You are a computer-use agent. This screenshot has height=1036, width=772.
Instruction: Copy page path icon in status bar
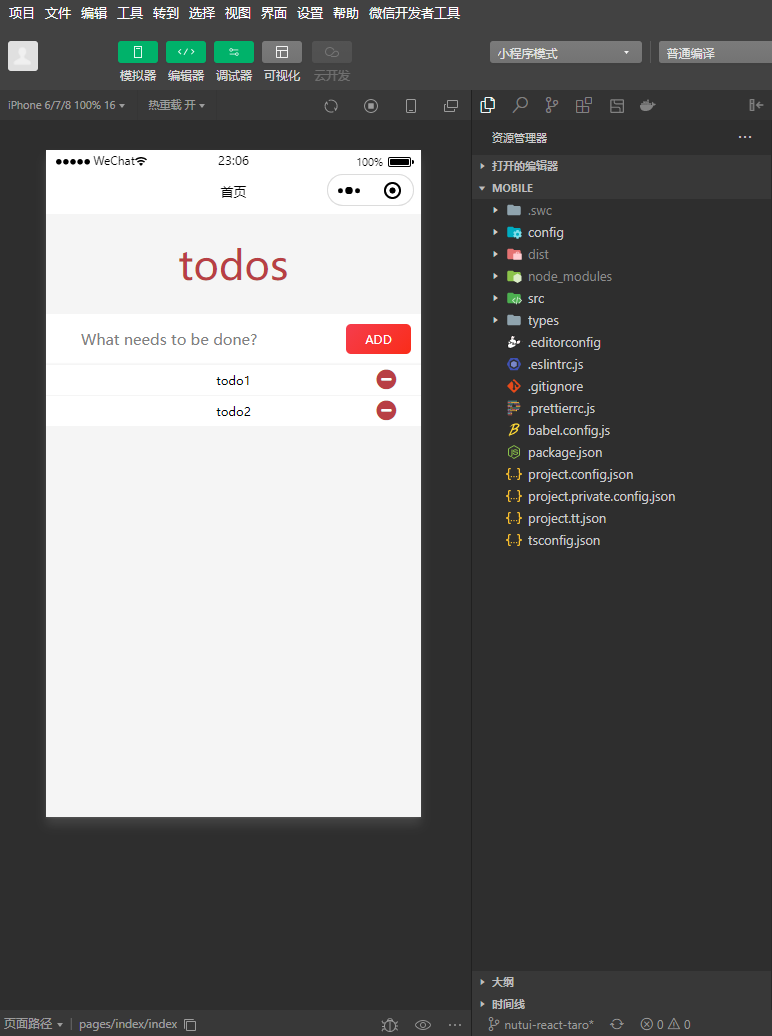[x=190, y=1025]
